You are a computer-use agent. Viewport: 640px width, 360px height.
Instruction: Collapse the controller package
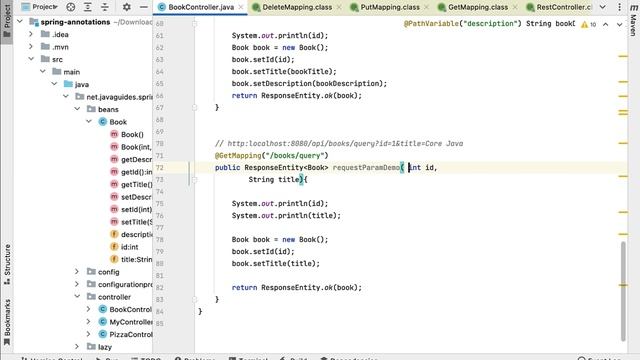click(77, 297)
